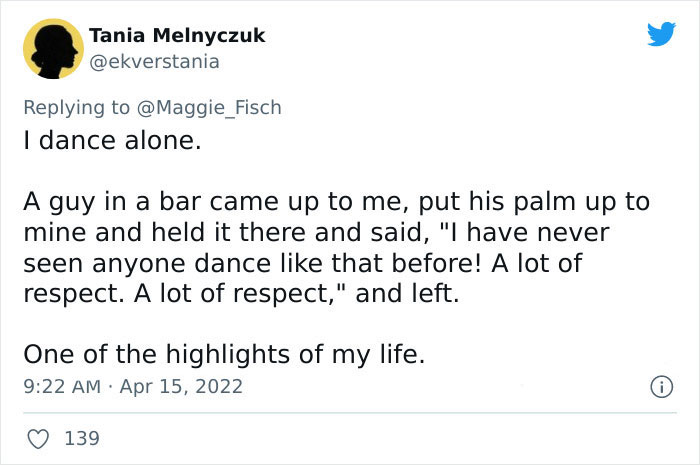This screenshot has height=465, width=700.
Task: Click the Twitter bird logo
Action: tap(661, 35)
